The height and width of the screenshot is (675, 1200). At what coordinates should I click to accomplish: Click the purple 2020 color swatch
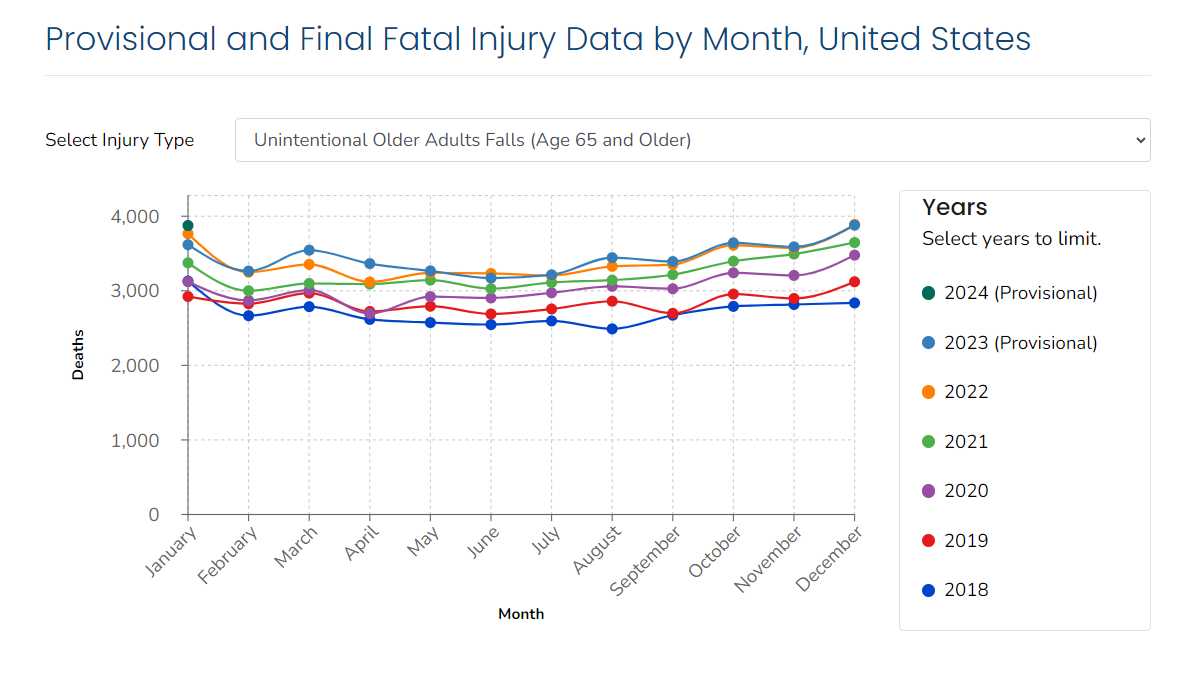tap(930, 490)
